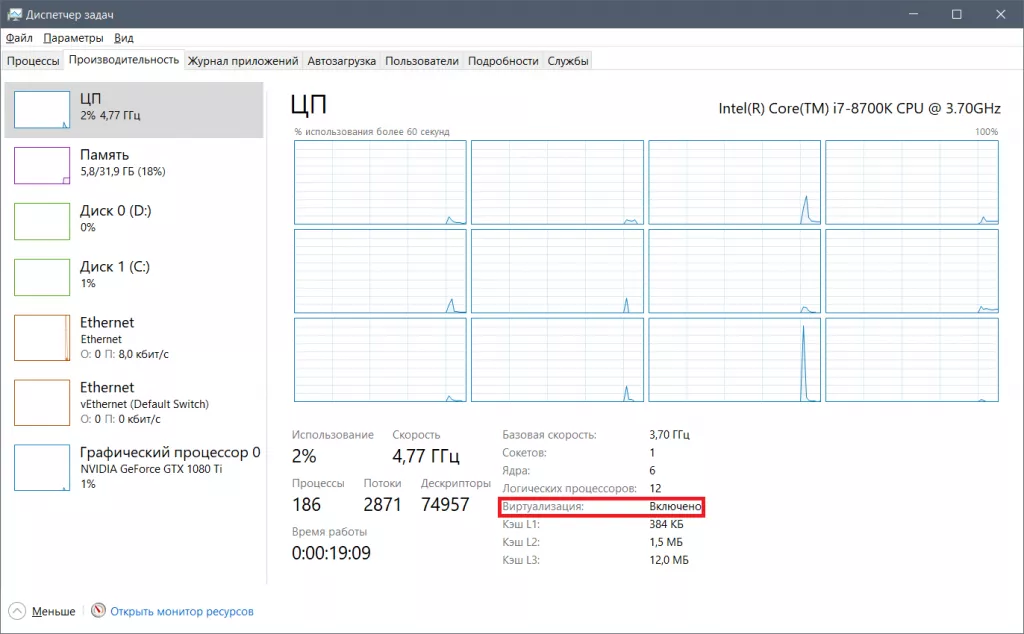Switch to the Процессы tab
Image resolution: width=1024 pixels, height=634 pixels.
pyautogui.click(x=33, y=61)
